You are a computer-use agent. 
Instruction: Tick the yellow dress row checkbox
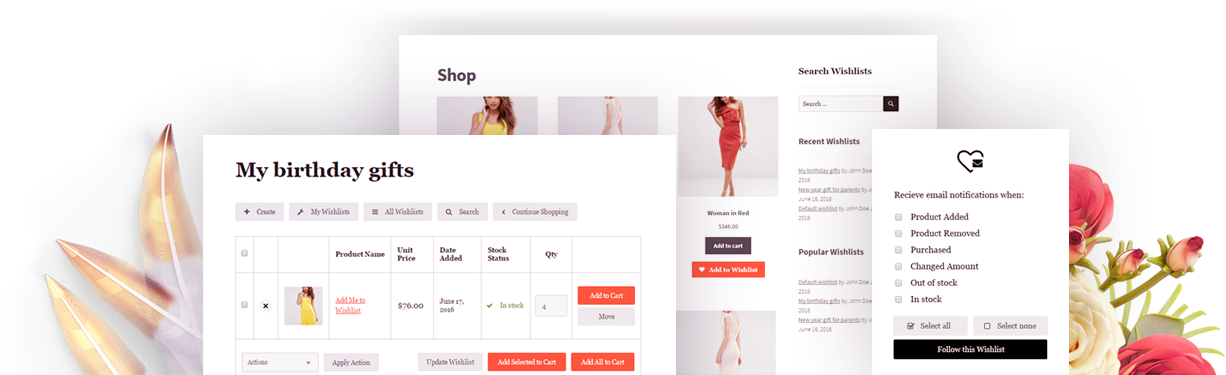click(x=244, y=305)
